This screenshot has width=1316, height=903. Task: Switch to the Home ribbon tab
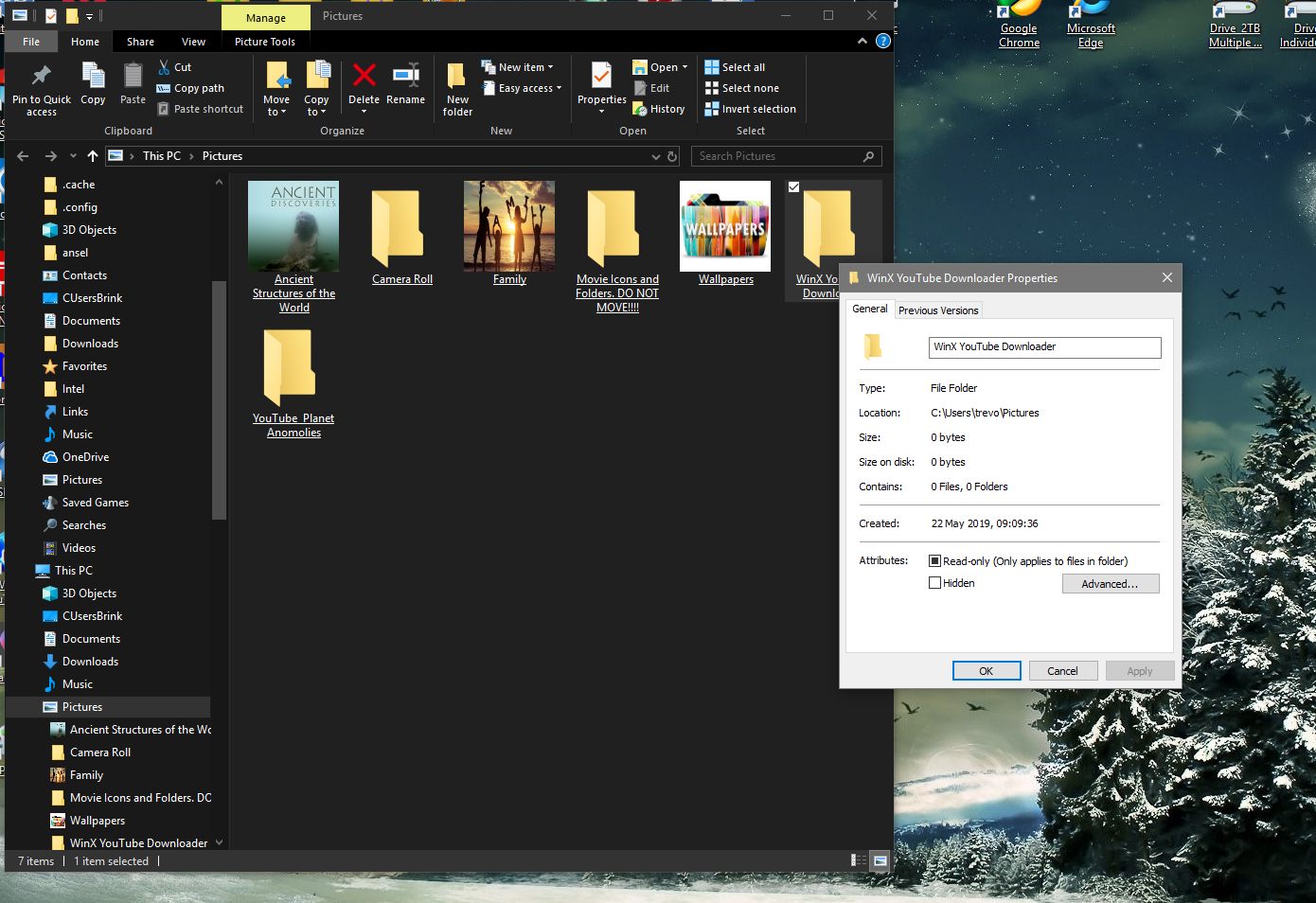(85, 42)
